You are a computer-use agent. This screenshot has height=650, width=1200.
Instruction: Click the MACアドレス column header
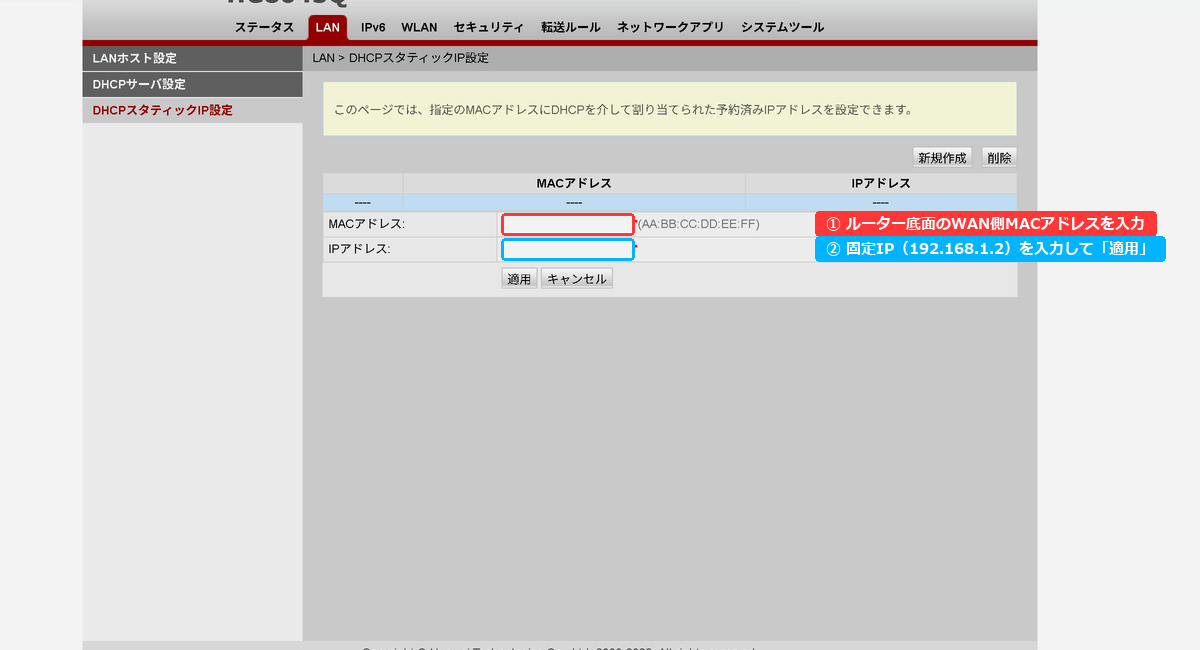(x=574, y=184)
